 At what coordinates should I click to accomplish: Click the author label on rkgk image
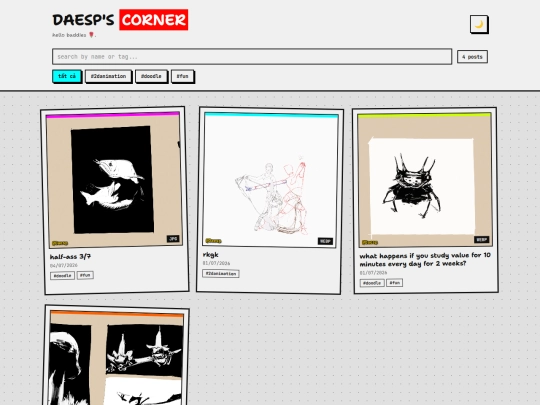pyautogui.click(x=214, y=241)
